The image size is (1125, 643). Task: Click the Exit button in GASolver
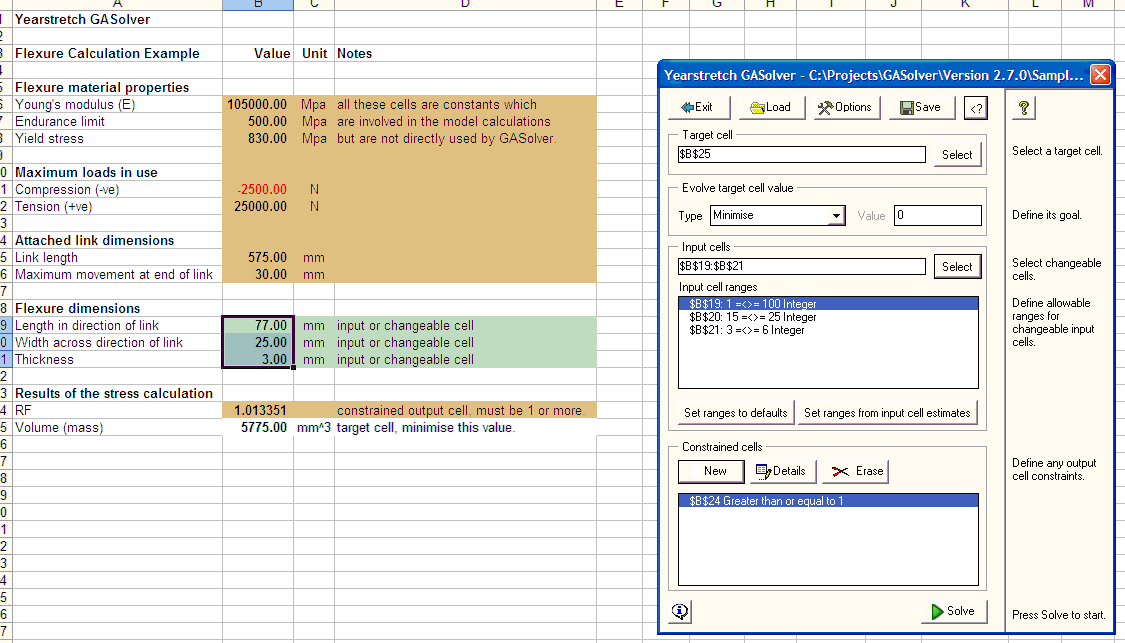699,108
